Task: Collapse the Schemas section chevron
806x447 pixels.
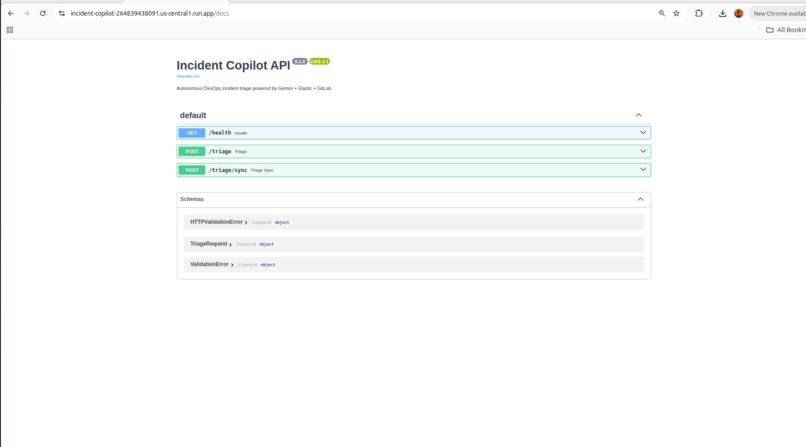Action: (640, 199)
